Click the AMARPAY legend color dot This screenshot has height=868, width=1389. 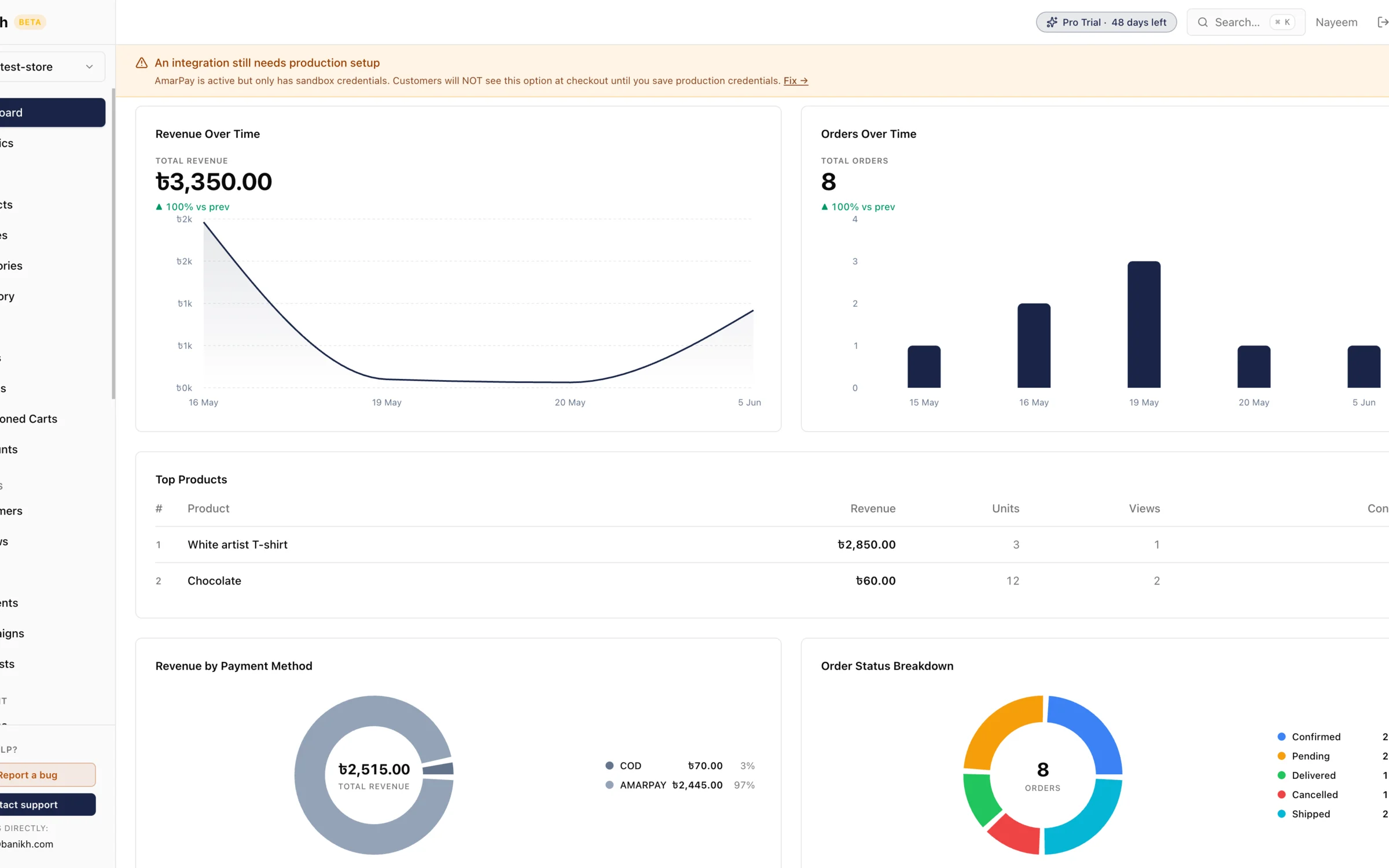pyautogui.click(x=609, y=785)
